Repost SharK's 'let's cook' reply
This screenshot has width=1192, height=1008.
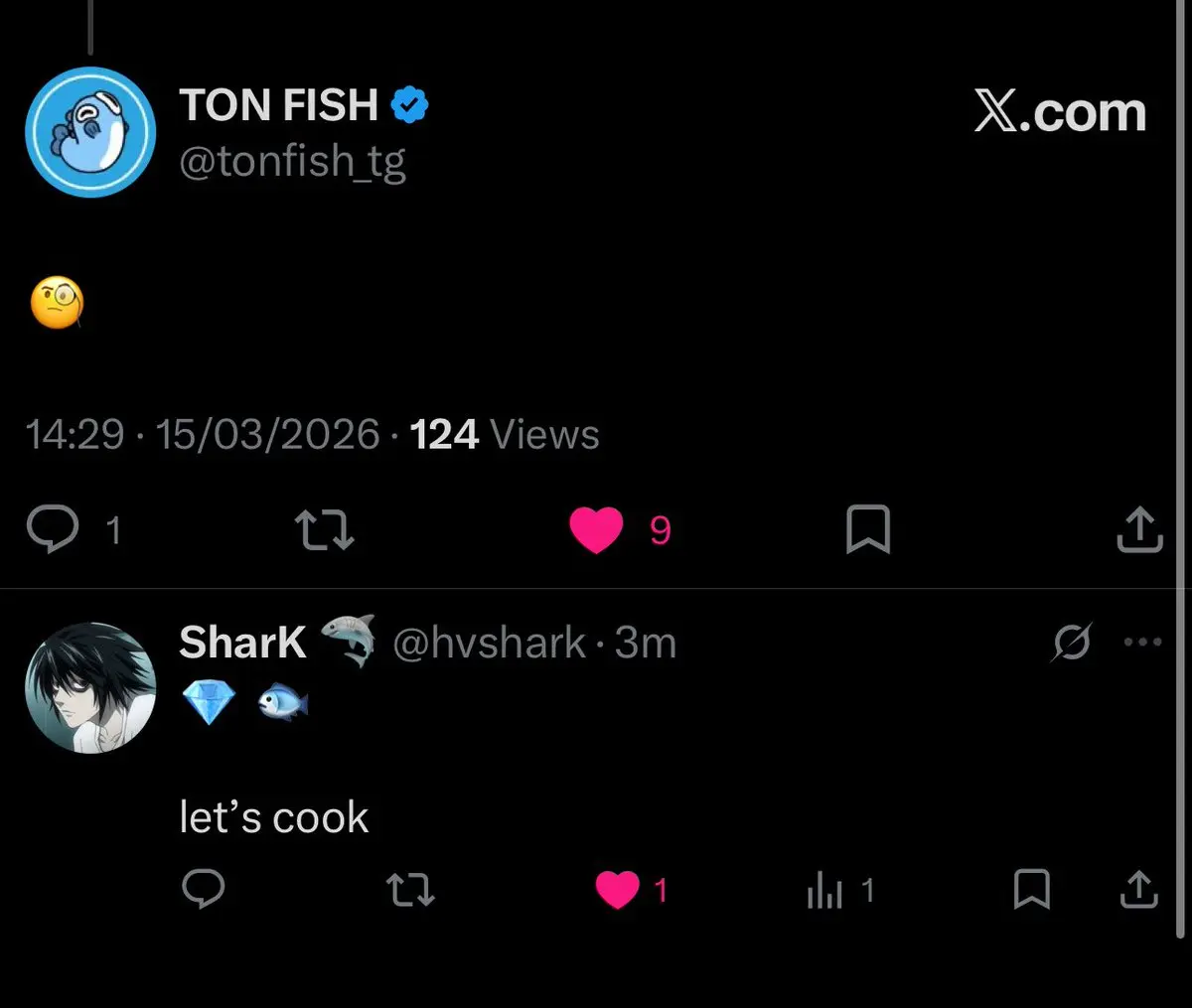click(x=410, y=889)
